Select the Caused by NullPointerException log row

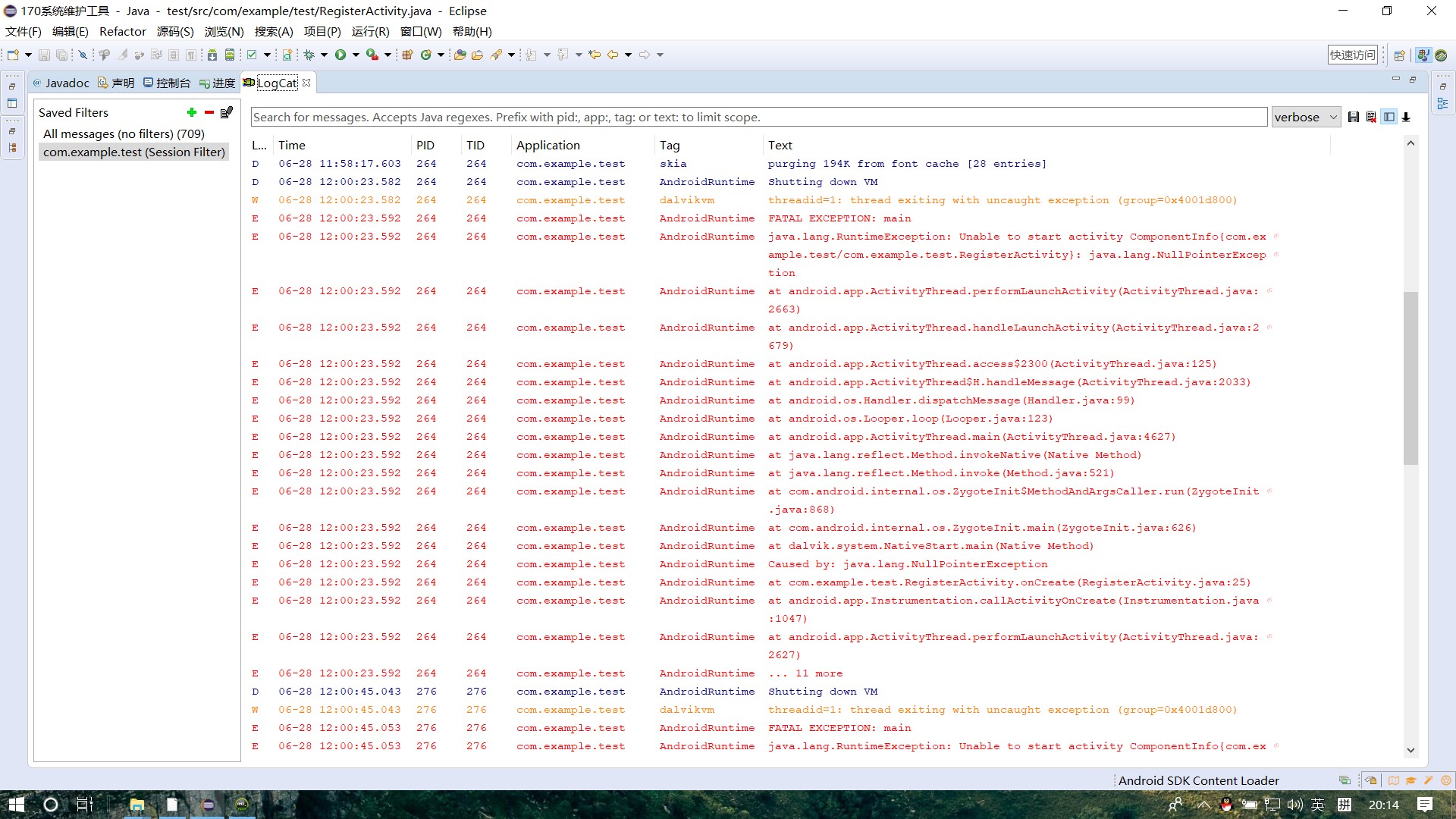(x=789, y=564)
